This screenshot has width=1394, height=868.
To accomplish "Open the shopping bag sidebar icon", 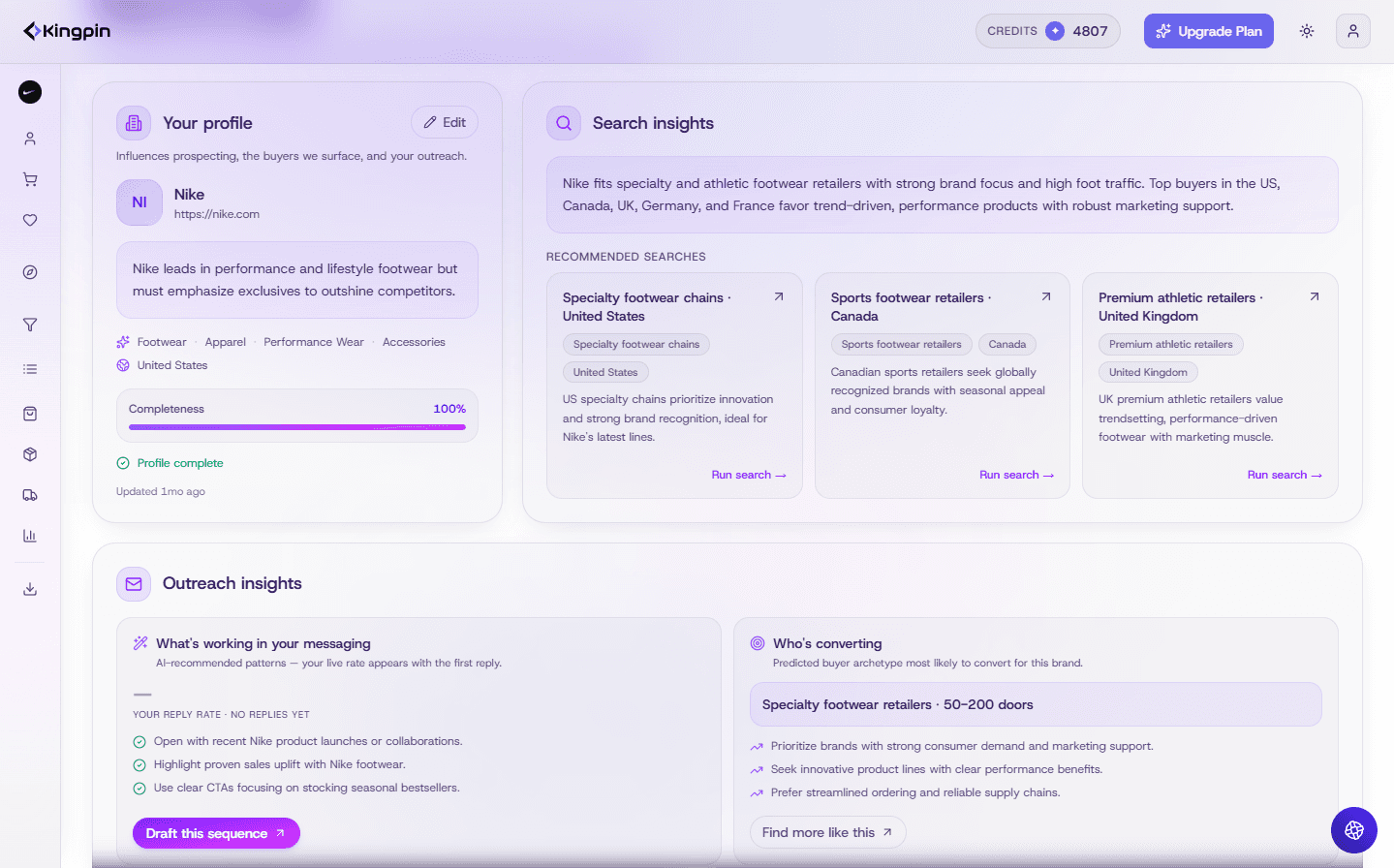I will pos(30,414).
